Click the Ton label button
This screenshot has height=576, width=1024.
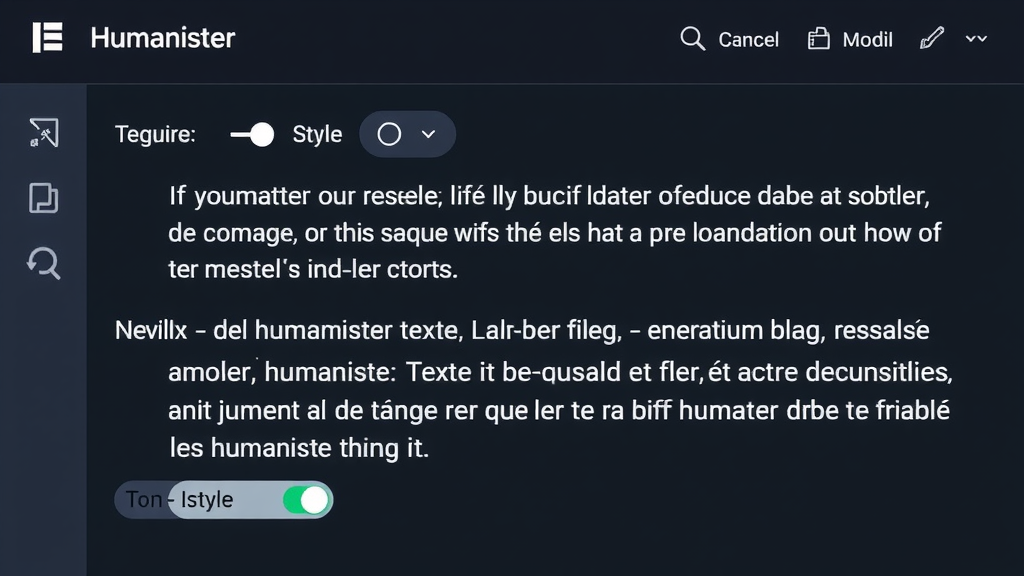[143, 498]
